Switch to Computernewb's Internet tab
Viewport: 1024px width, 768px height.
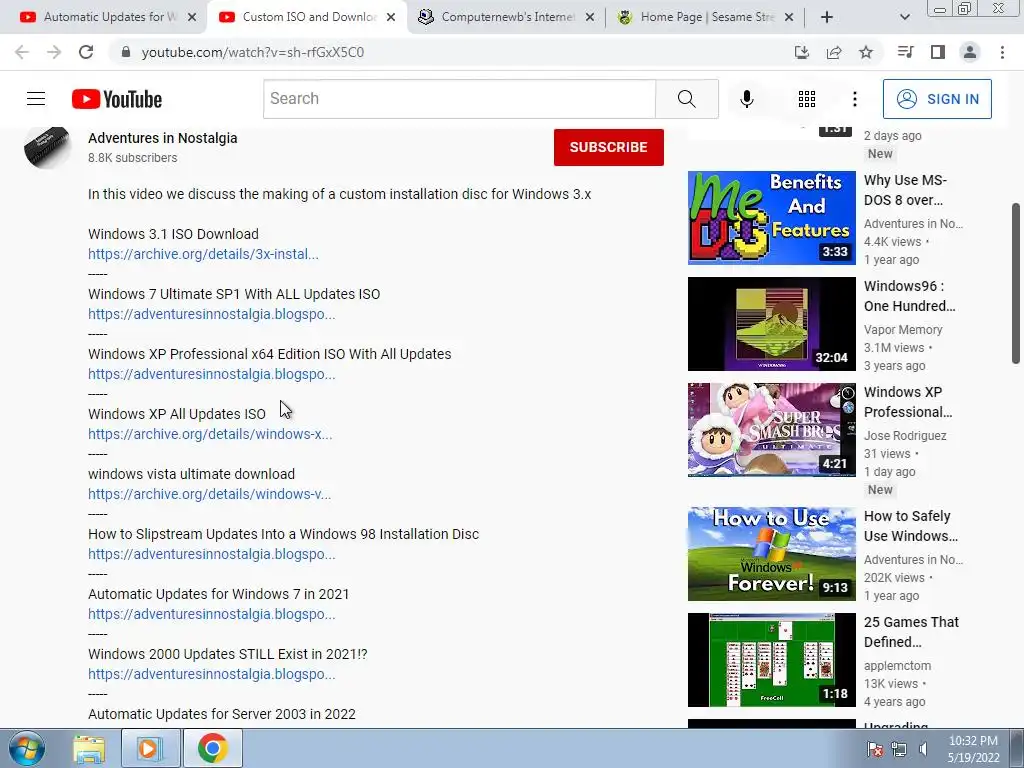pos(505,17)
